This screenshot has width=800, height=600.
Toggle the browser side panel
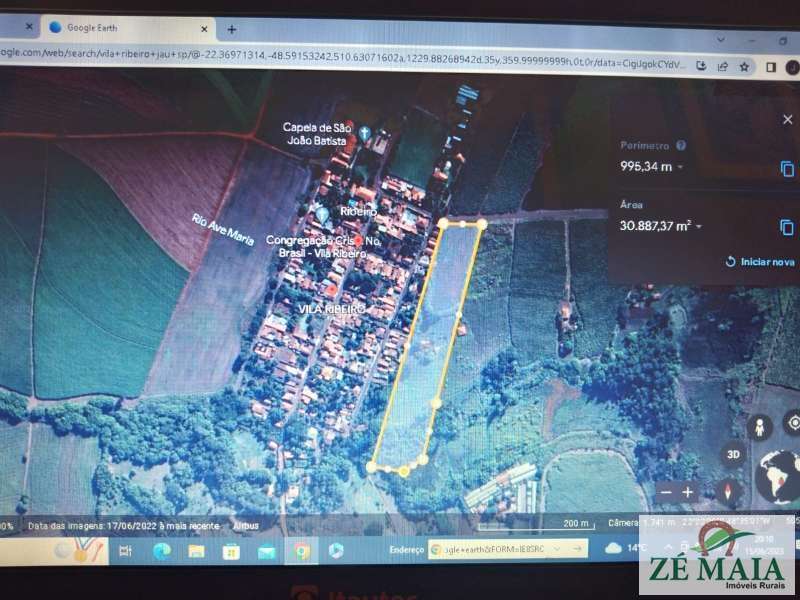[770, 66]
